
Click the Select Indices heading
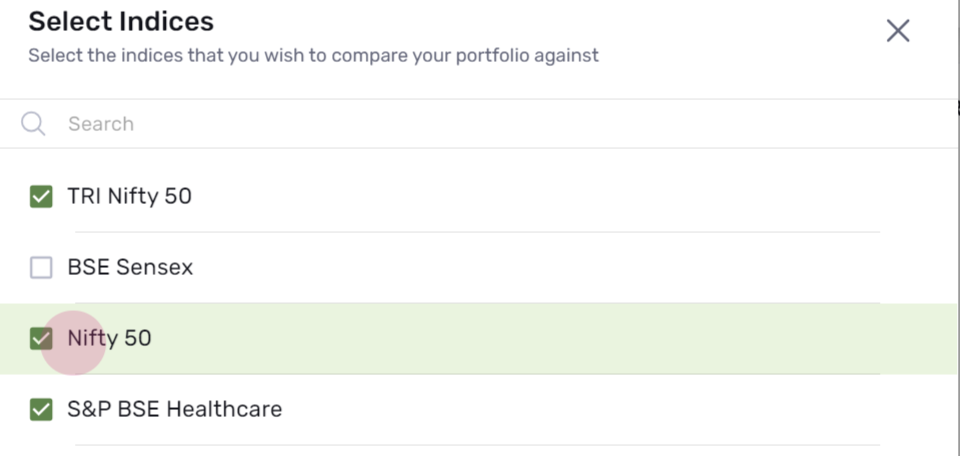pyautogui.click(x=121, y=22)
